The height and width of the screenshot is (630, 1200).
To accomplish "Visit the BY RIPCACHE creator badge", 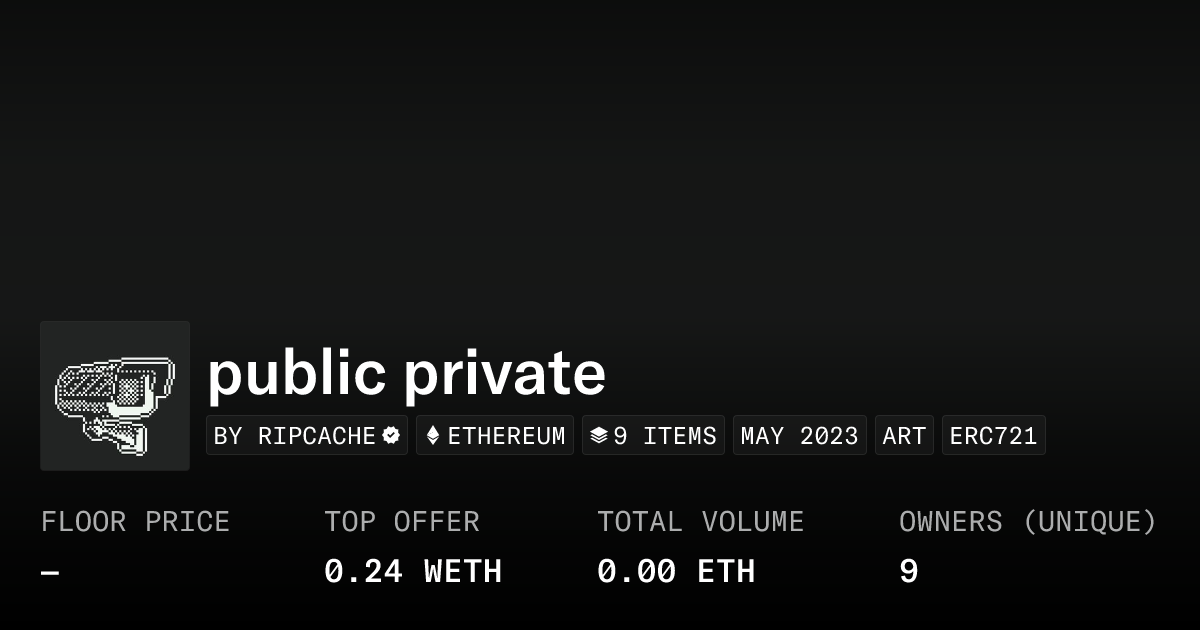I will 306,435.
